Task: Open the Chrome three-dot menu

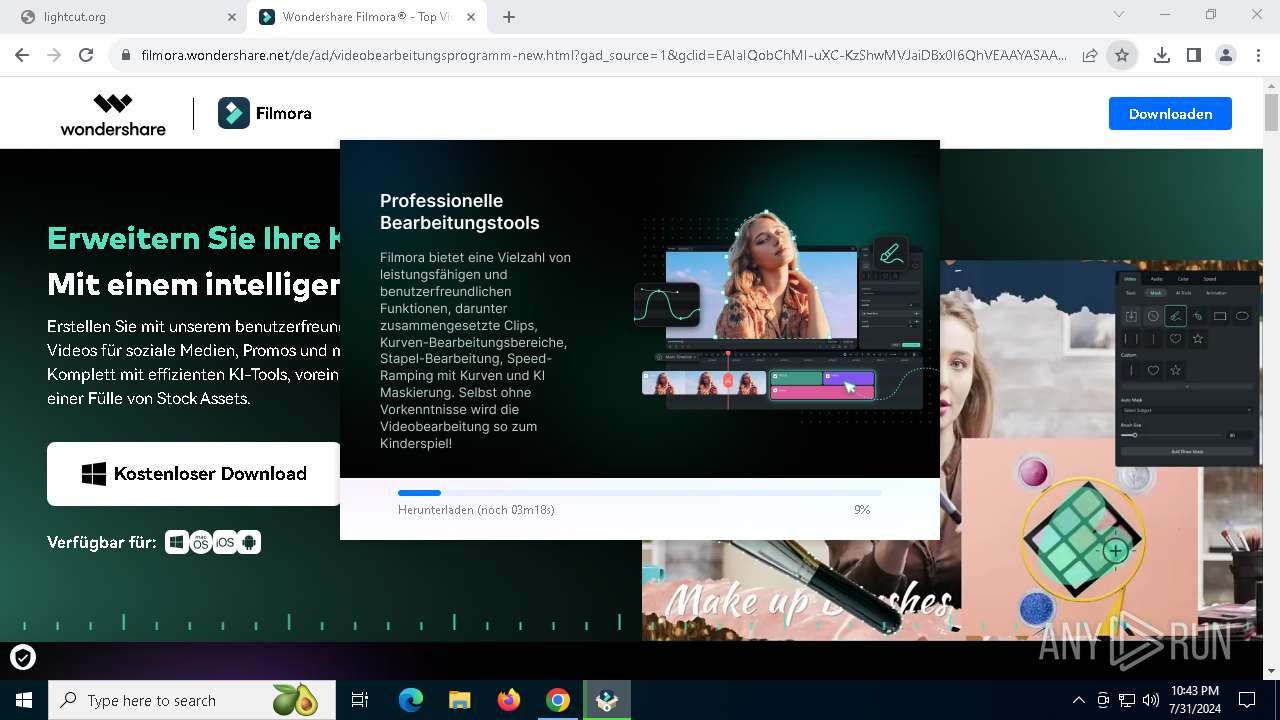Action: pos(1257,56)
